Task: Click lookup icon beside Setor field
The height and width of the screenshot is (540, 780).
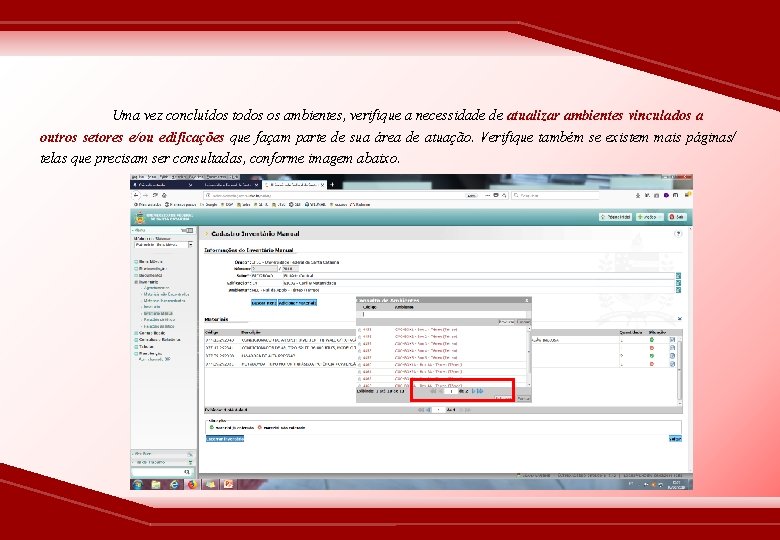Action: (x=679, y=276)
